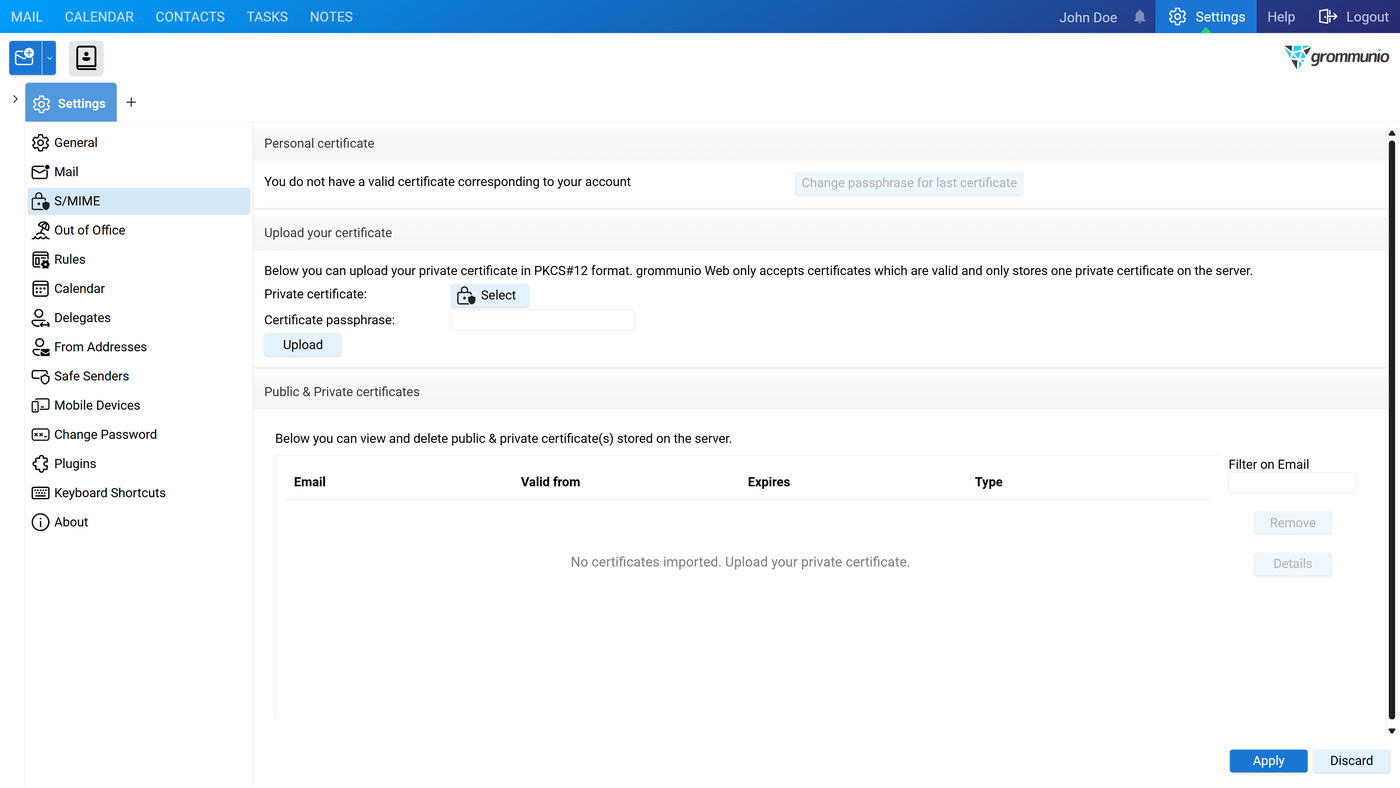Image resolution: width=1400 pixels, height=788 pixels.
Task: Click the Discard button
Action: 1351,761
